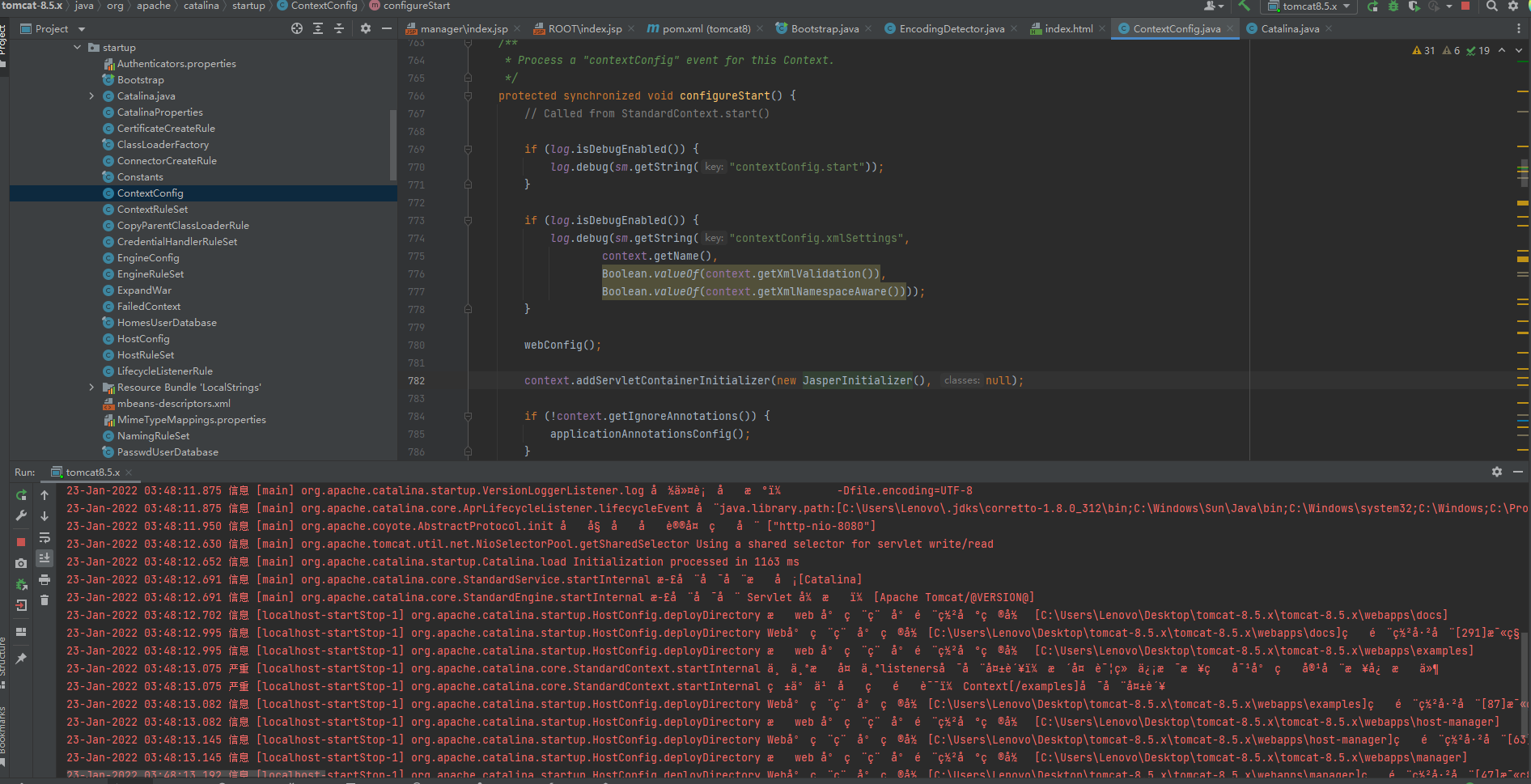Toggle fold marker at line 769

coord(468,149)
